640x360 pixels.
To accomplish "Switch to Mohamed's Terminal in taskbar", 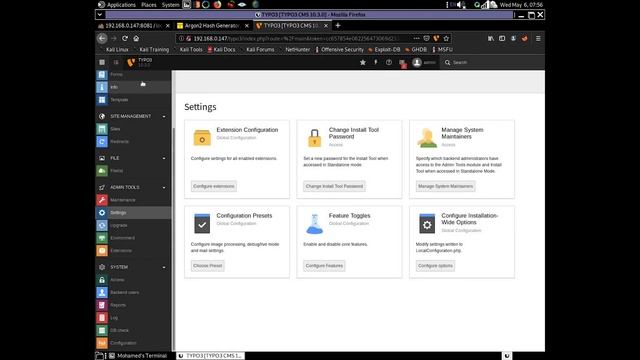I will coord(138,356).
